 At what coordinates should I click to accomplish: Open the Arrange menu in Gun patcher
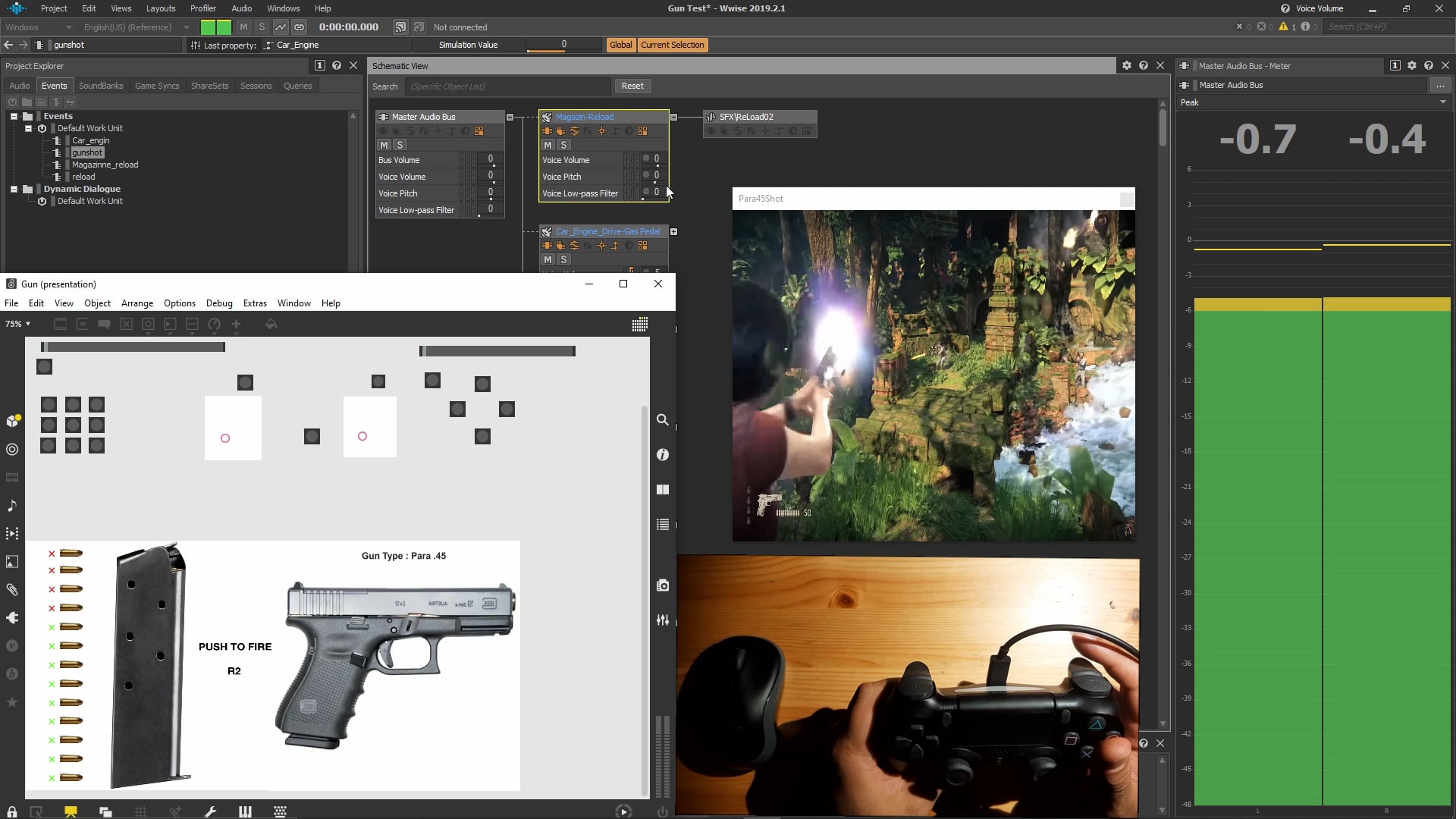click(137, 303)
